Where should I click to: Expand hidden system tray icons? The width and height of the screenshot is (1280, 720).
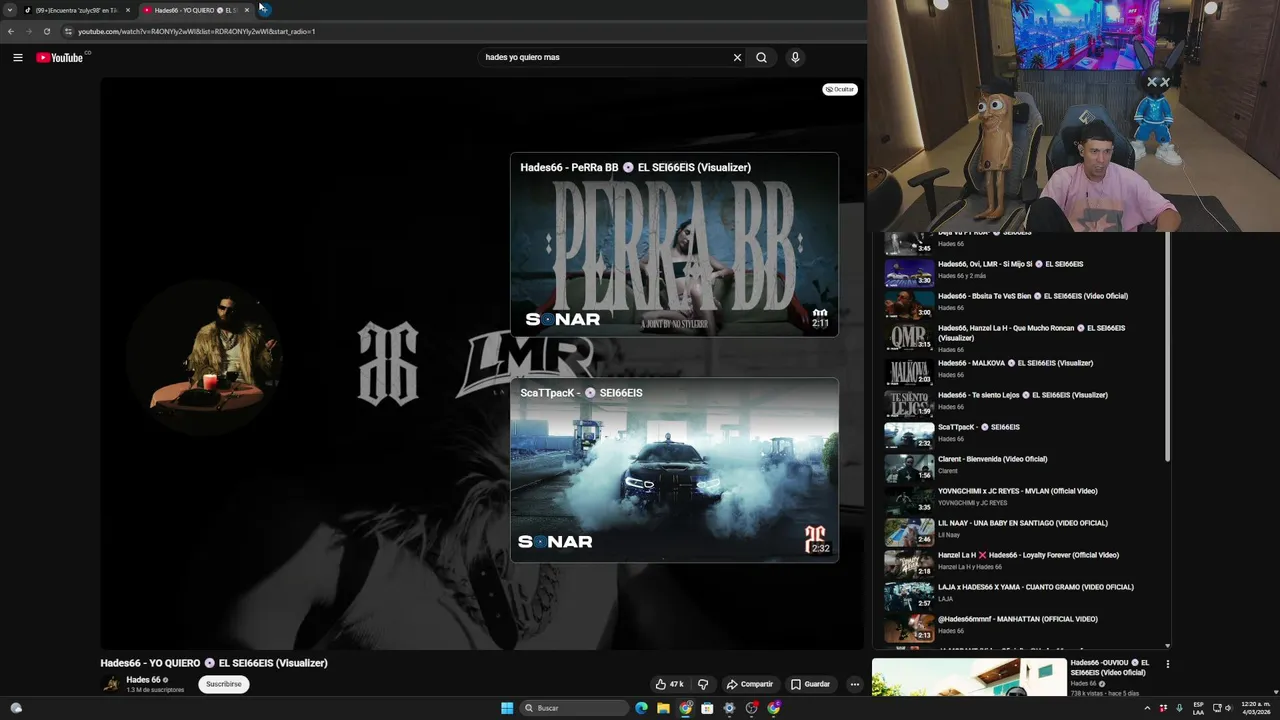tap(1147, 708)
